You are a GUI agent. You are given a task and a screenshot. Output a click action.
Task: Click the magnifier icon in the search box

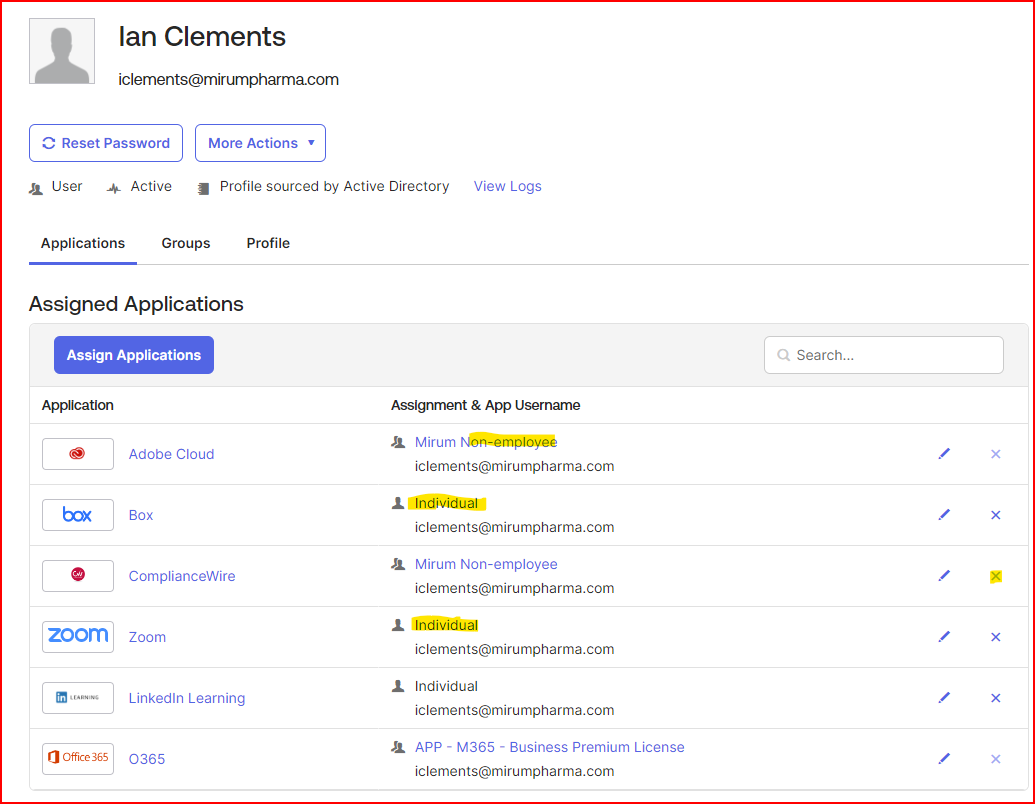[x=784, y=355]
